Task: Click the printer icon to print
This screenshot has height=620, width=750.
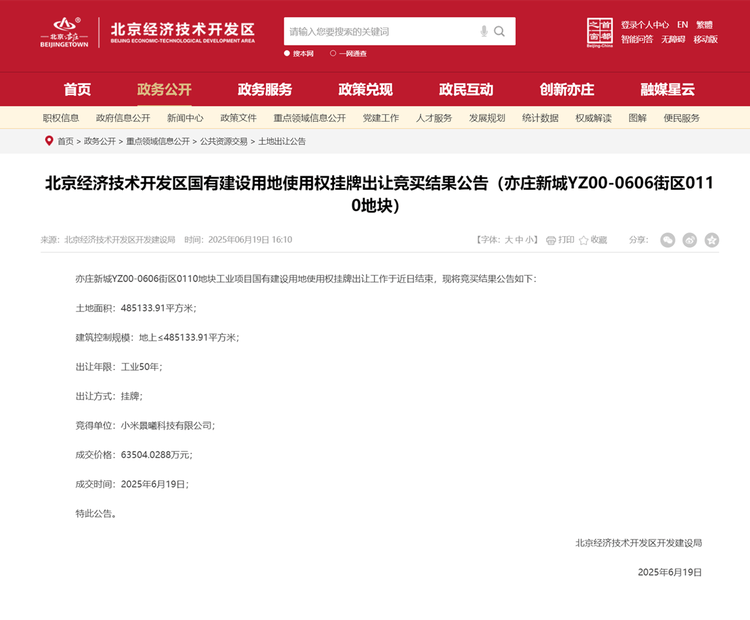Action: tap(551, 240)
